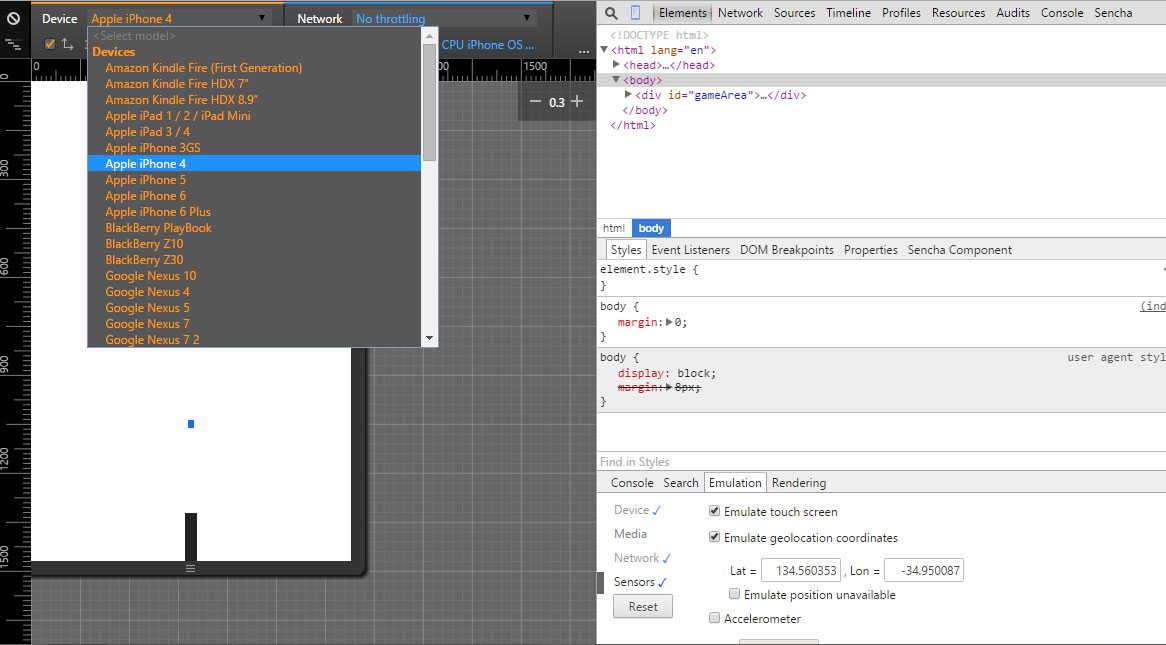The width and height of the screenshot is (1166, 645).
Task: Pick Apple iPhone 6 Plus from list
Action: click(158, 211)
